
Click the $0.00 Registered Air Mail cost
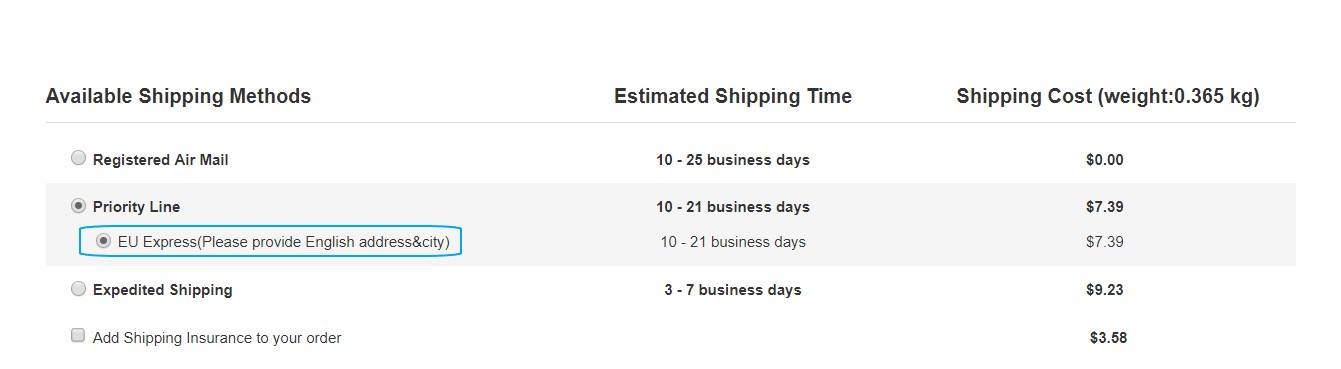1105,160
